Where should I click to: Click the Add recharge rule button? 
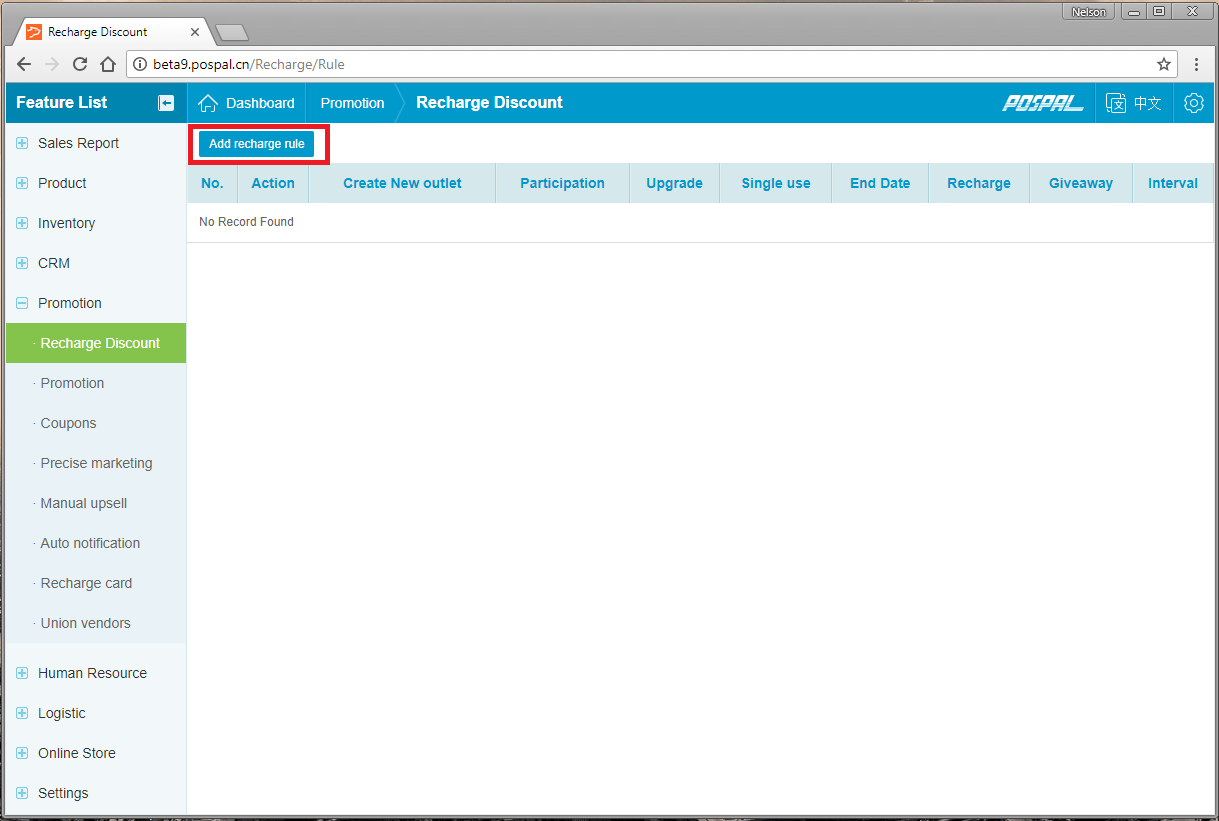tap(257, 144)
